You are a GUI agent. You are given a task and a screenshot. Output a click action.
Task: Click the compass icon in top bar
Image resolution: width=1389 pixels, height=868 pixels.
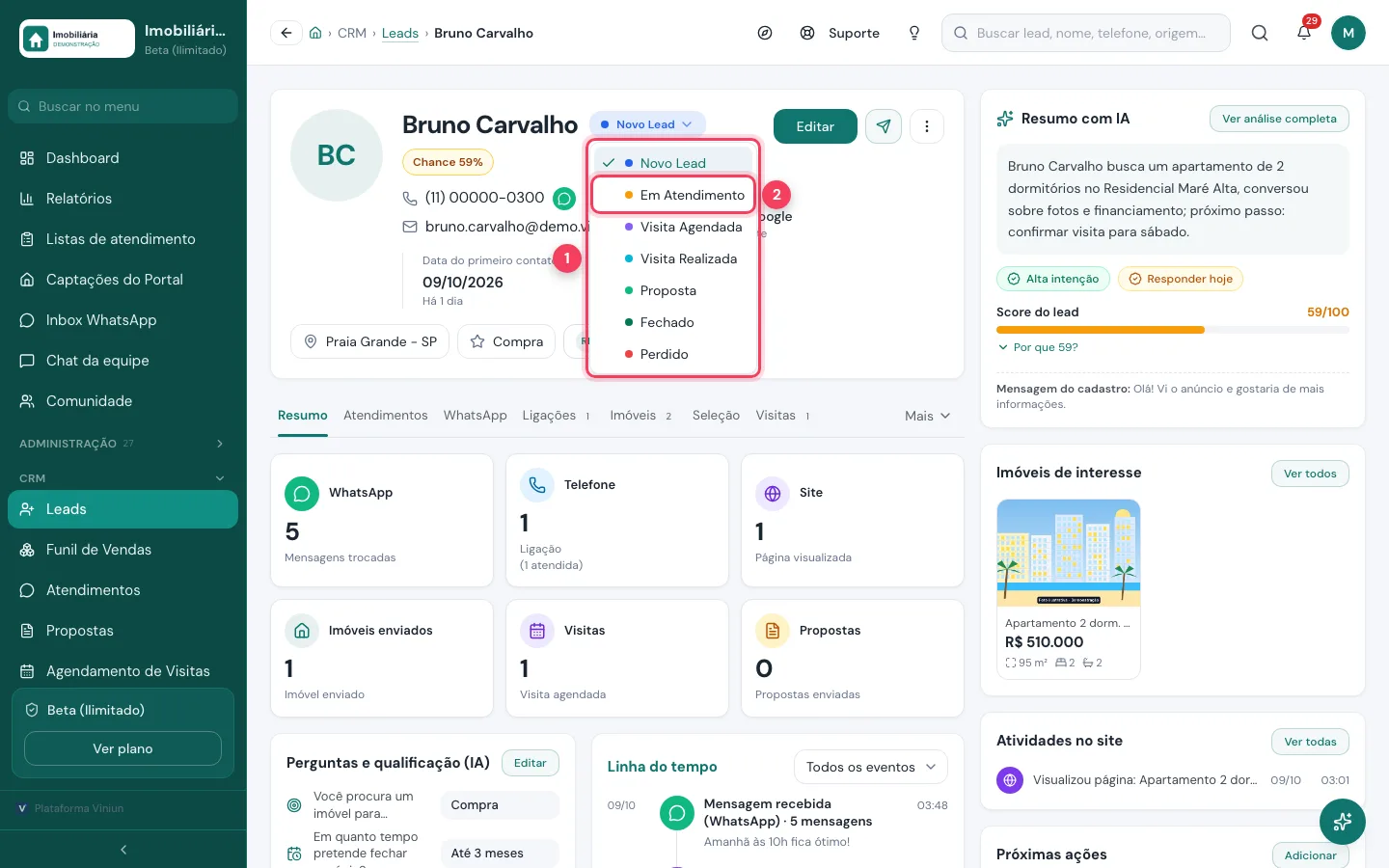(x=765, y=33)
